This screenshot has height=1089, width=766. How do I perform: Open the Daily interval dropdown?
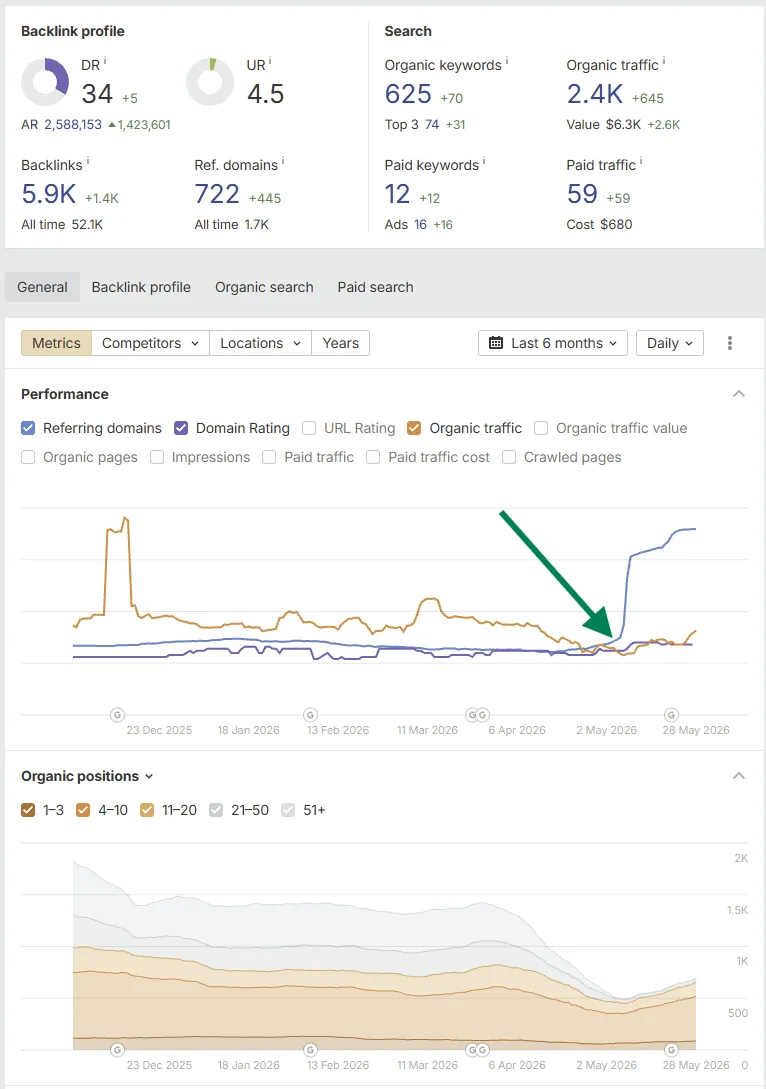(x=669, y=343)
